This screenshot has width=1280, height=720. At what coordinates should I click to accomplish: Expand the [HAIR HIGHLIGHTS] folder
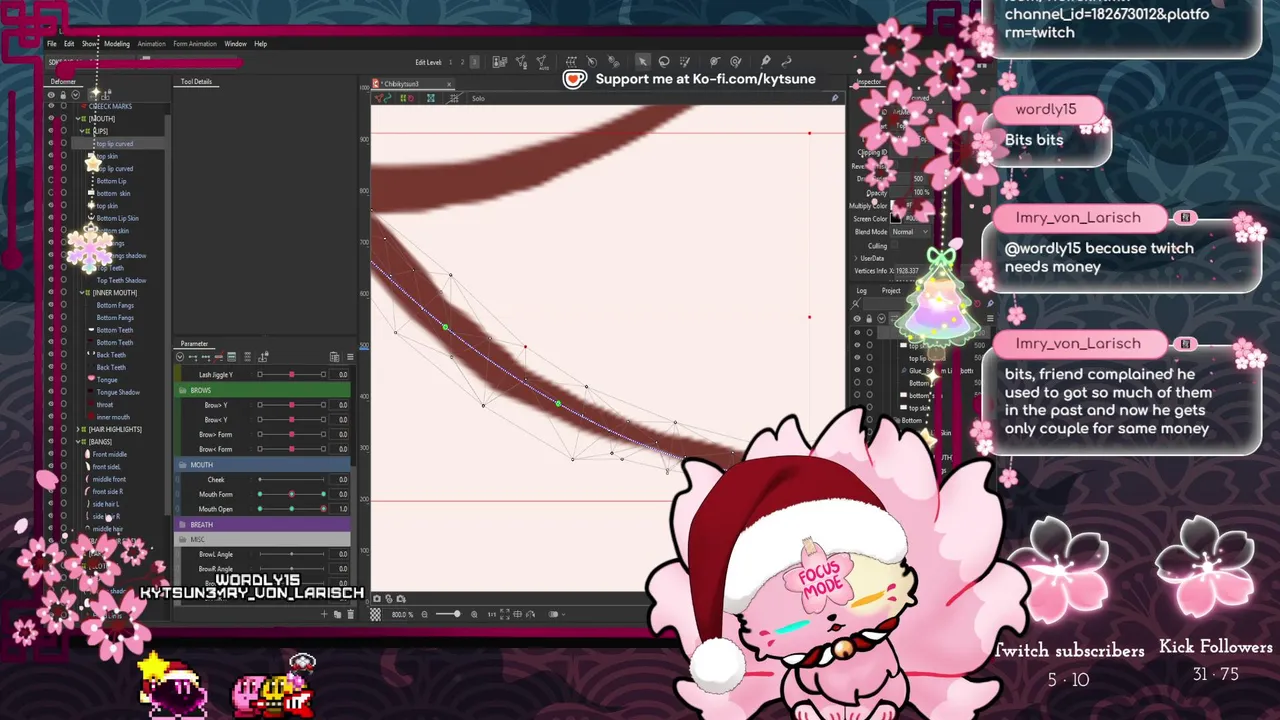(x=78, y=429)
